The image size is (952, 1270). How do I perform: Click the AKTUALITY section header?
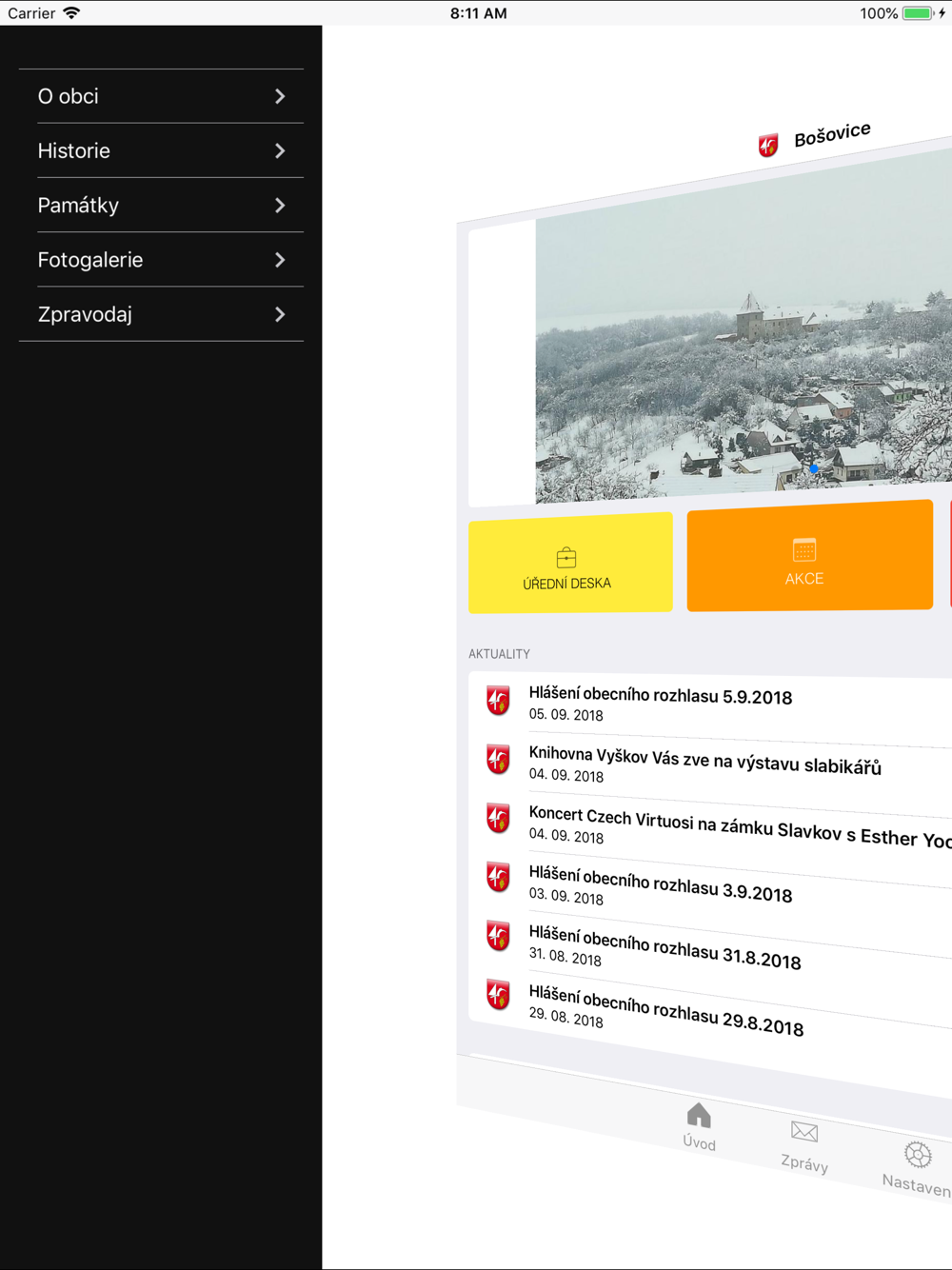coord(499,654)
